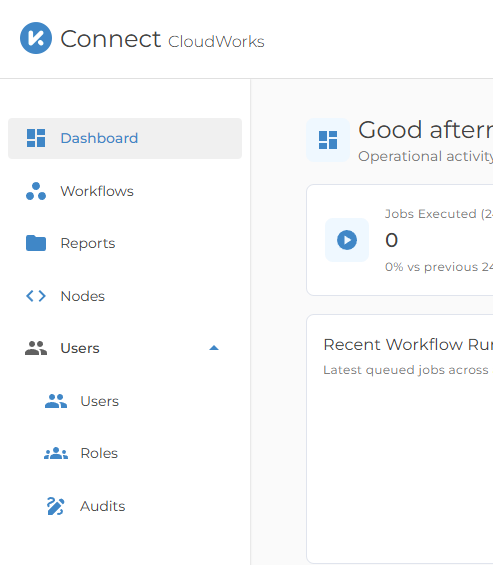Open the Dashboard menu item
Viewport: 493px width, 565px height.
point(125,138)
